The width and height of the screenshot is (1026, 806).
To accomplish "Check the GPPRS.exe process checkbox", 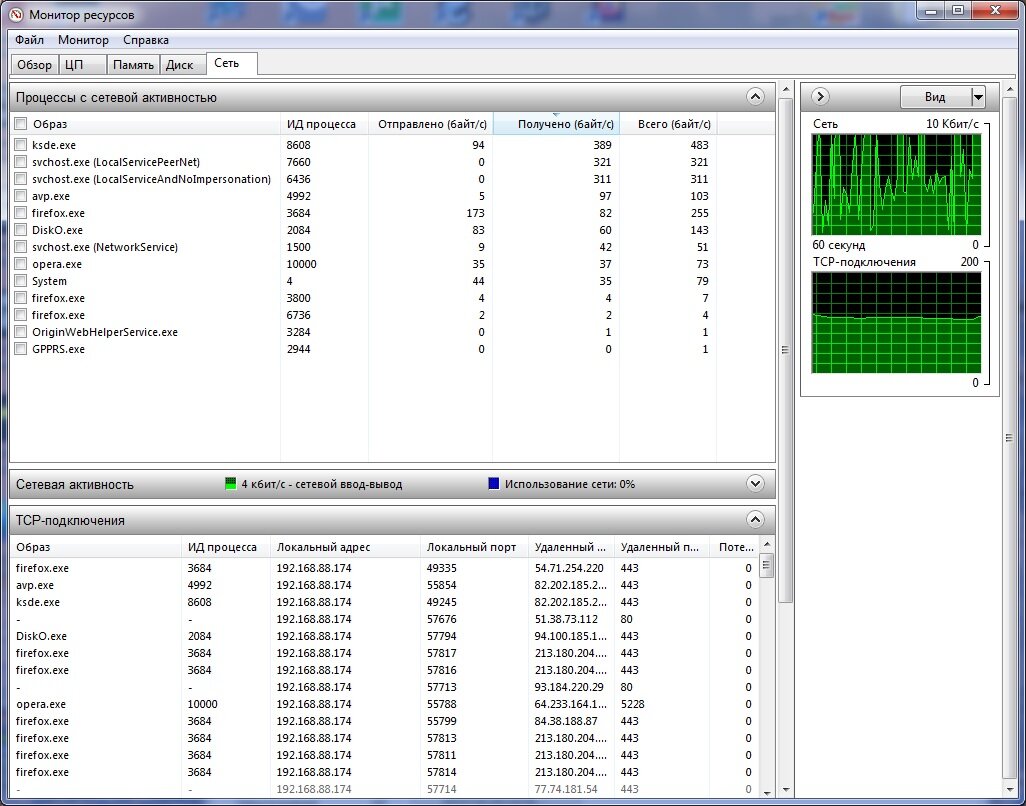I will pyautogui.click(x=21, y=349).
